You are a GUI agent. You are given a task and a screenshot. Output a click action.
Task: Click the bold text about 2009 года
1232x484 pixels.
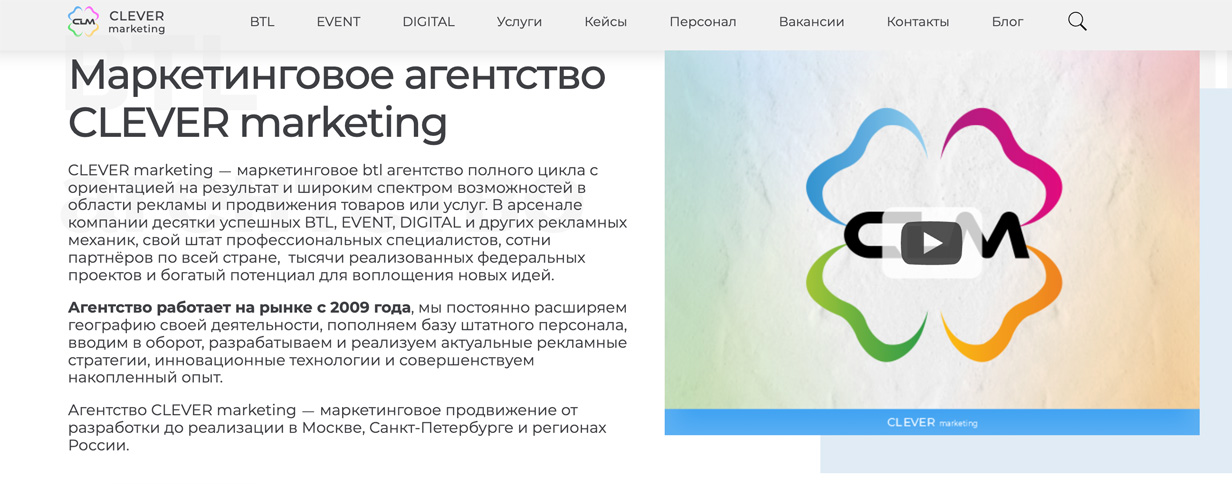coord(239,307)
